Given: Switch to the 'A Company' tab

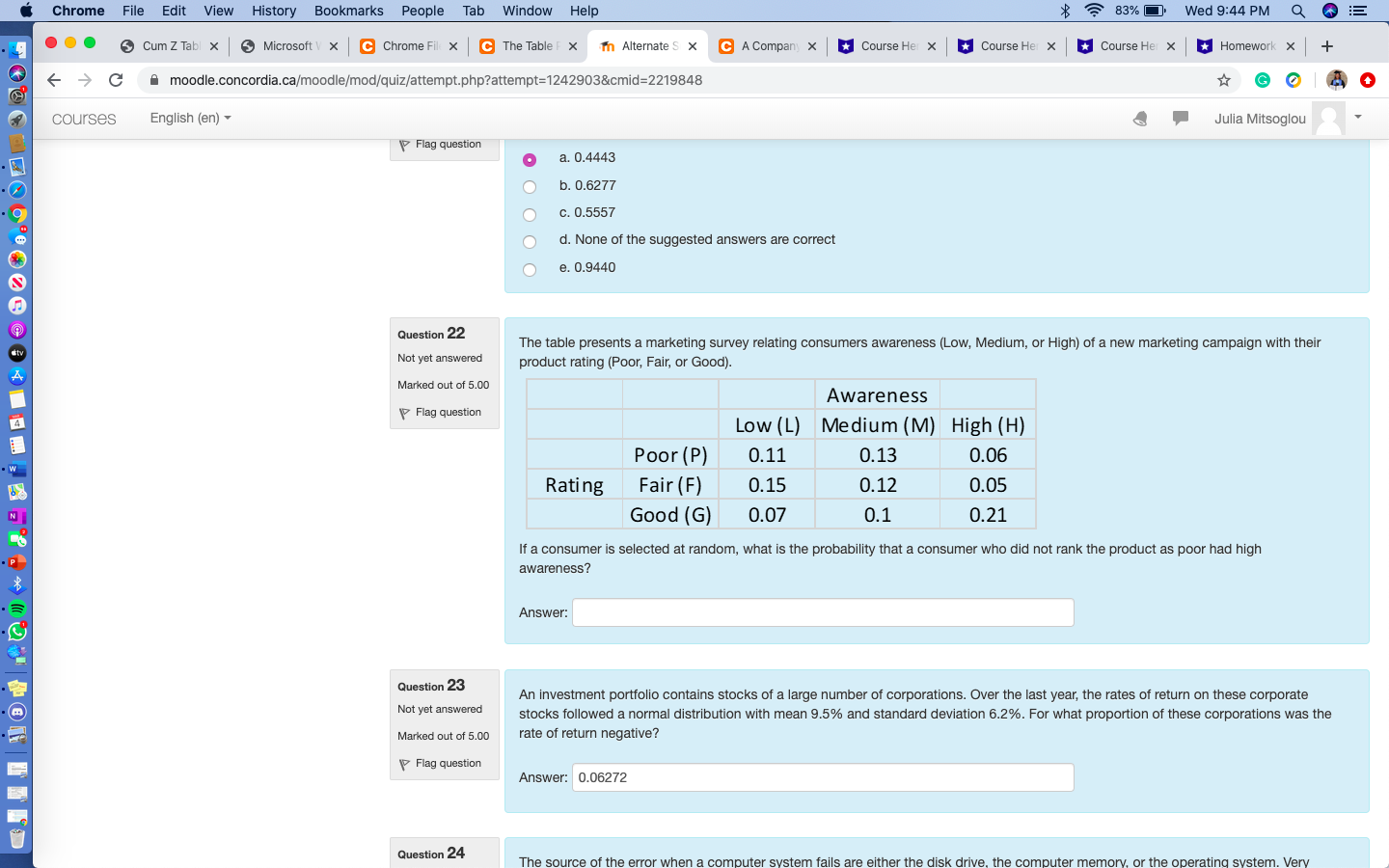Looking at the screenshot, I should tap(769, 46).
